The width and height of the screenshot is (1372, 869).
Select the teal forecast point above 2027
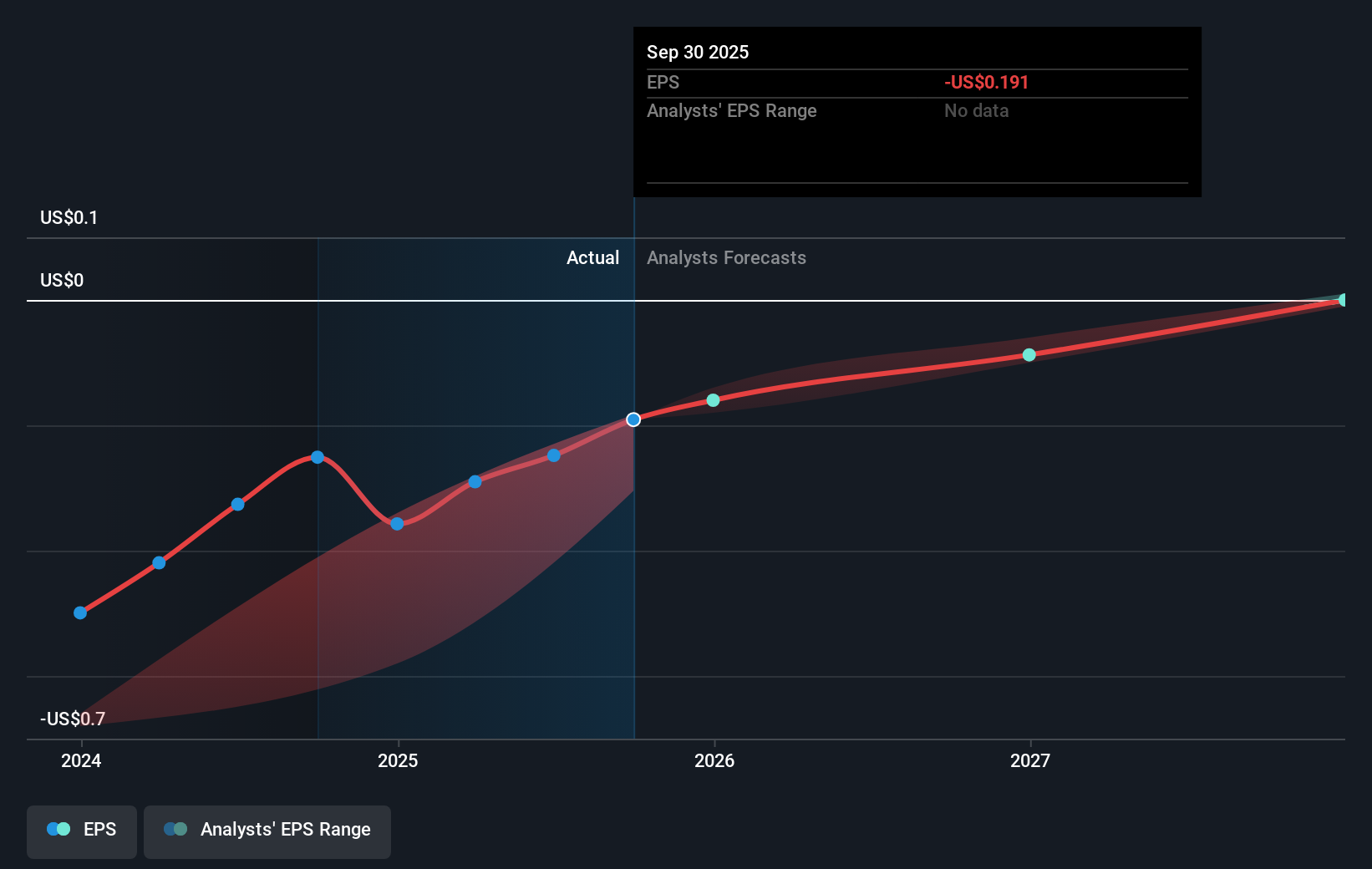[1029, 354]
